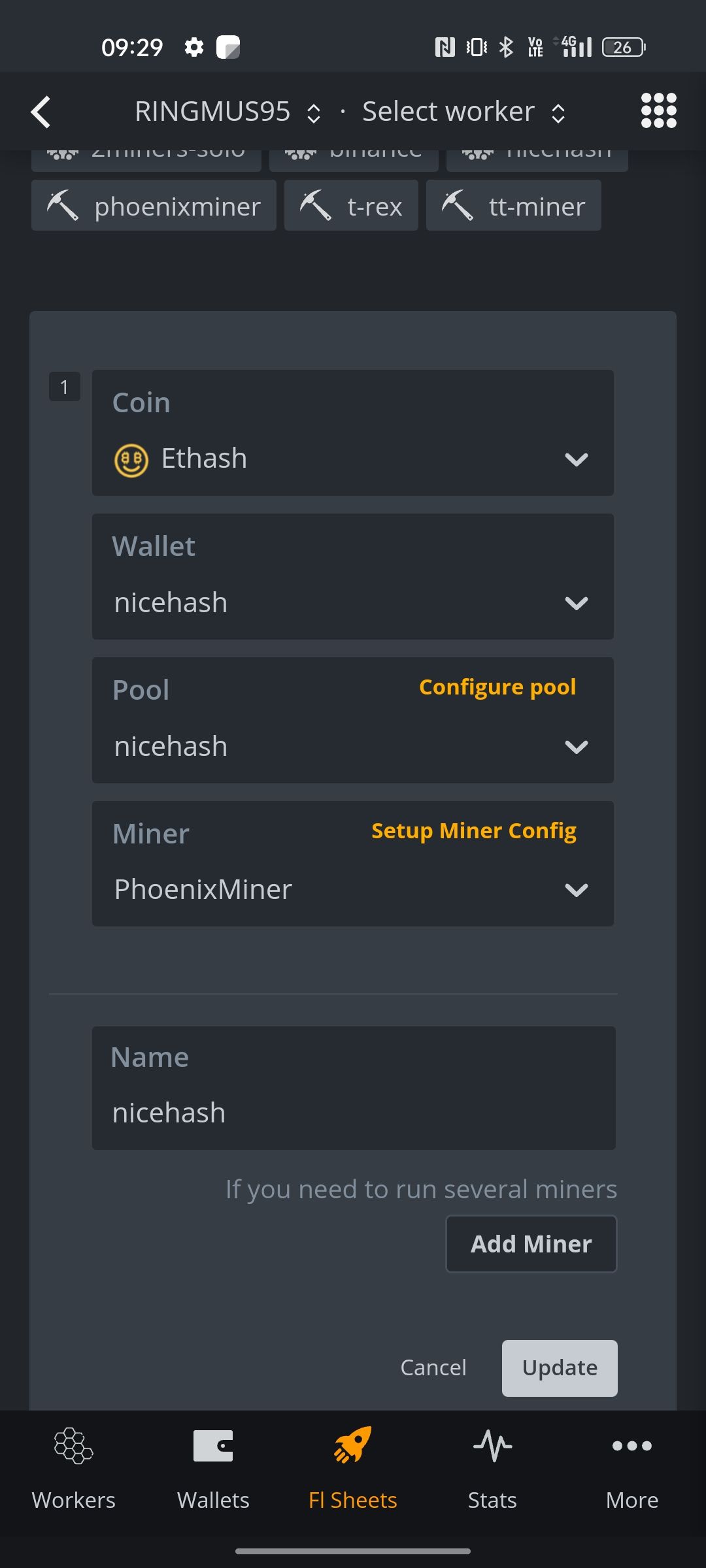Tap the More three-dots icon

click(x=631, y=1445)
